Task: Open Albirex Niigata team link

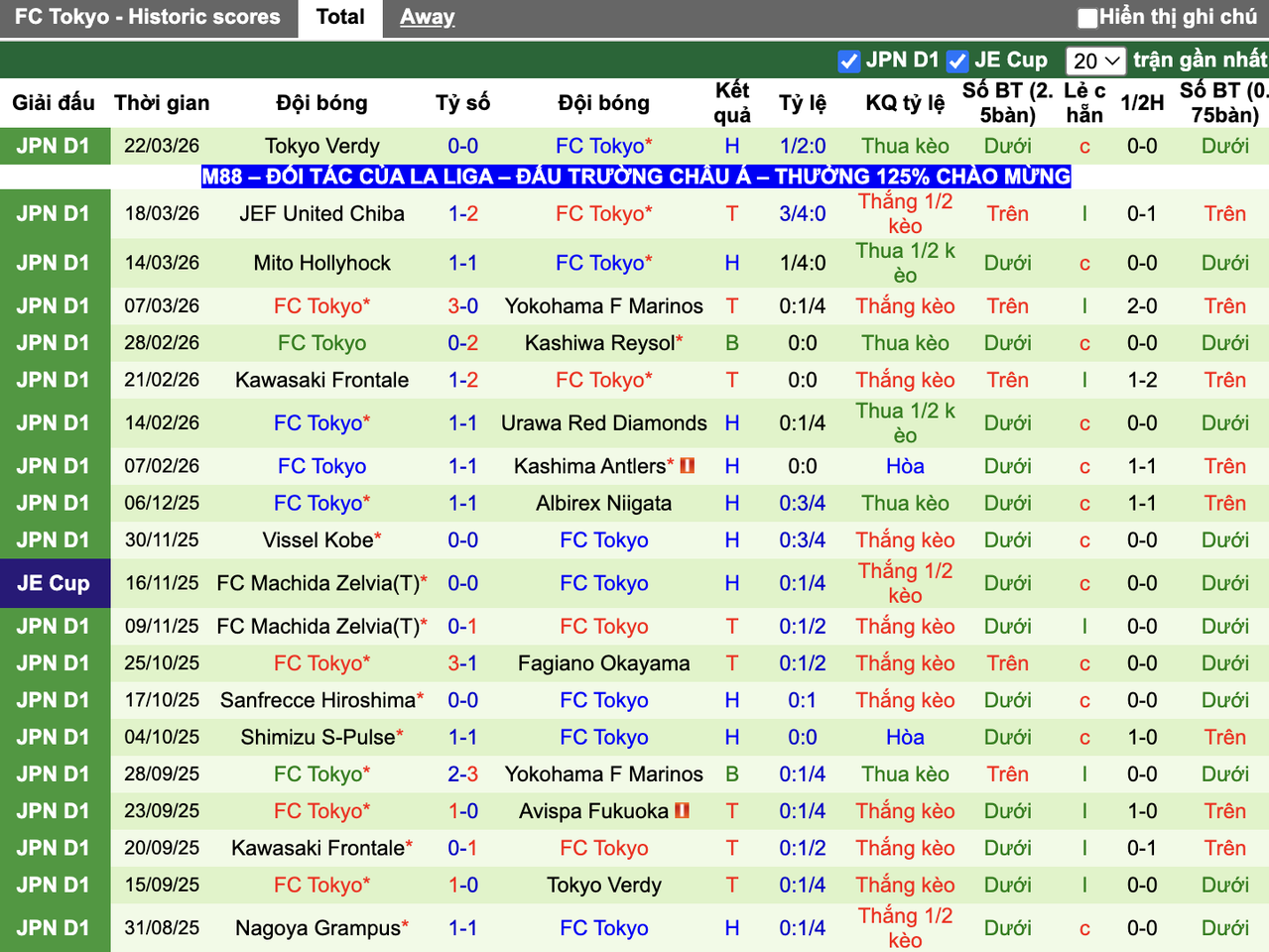Action: 604,503
